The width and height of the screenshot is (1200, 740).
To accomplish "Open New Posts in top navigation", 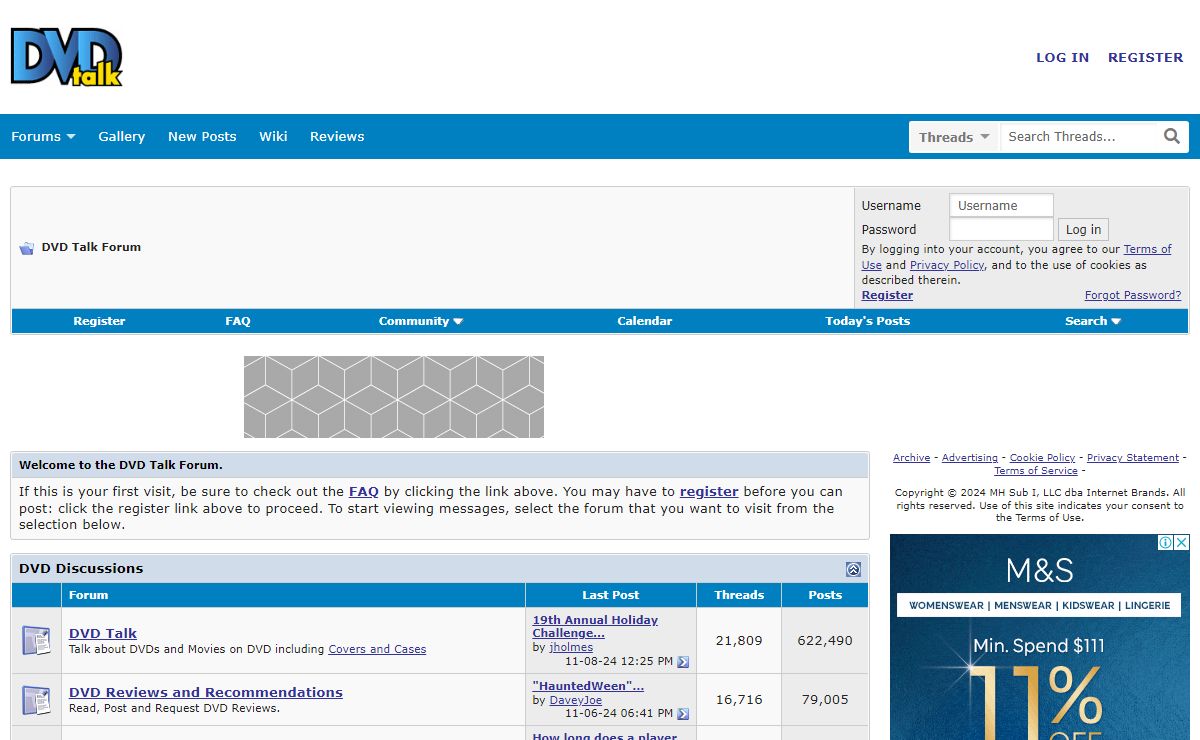I will point(202,137).
